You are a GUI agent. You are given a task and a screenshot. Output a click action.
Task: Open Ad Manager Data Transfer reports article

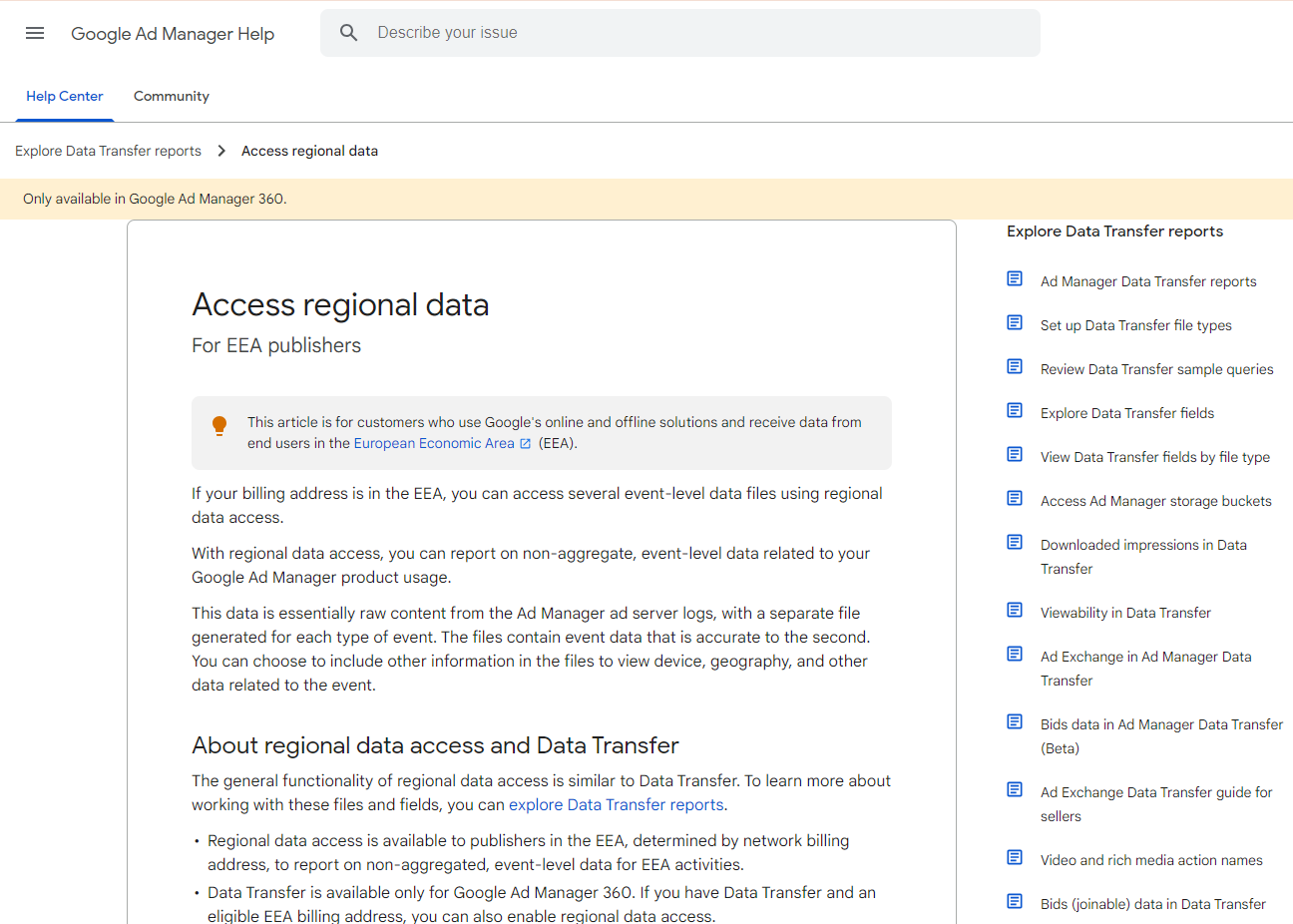click(x=1148, y=281)
